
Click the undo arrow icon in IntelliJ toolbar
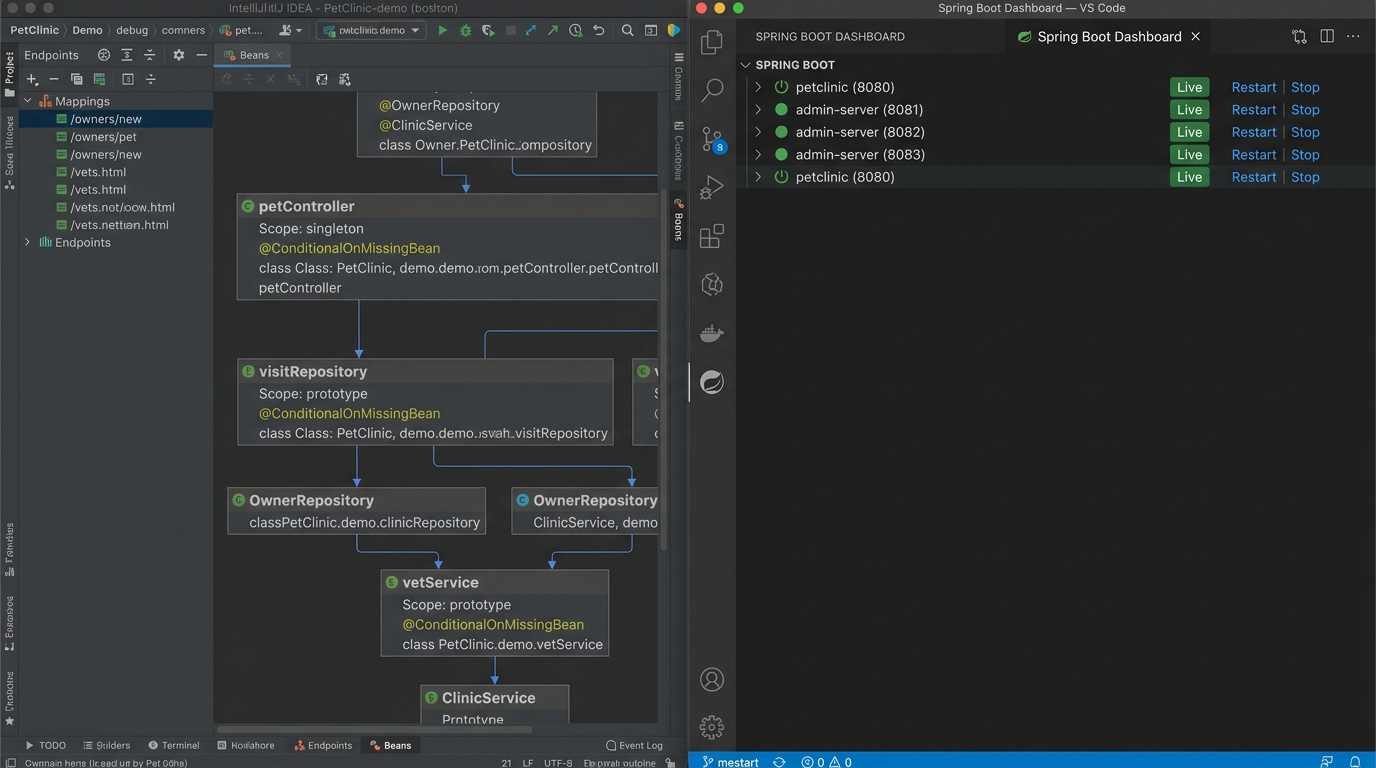[x=598, y=31]
